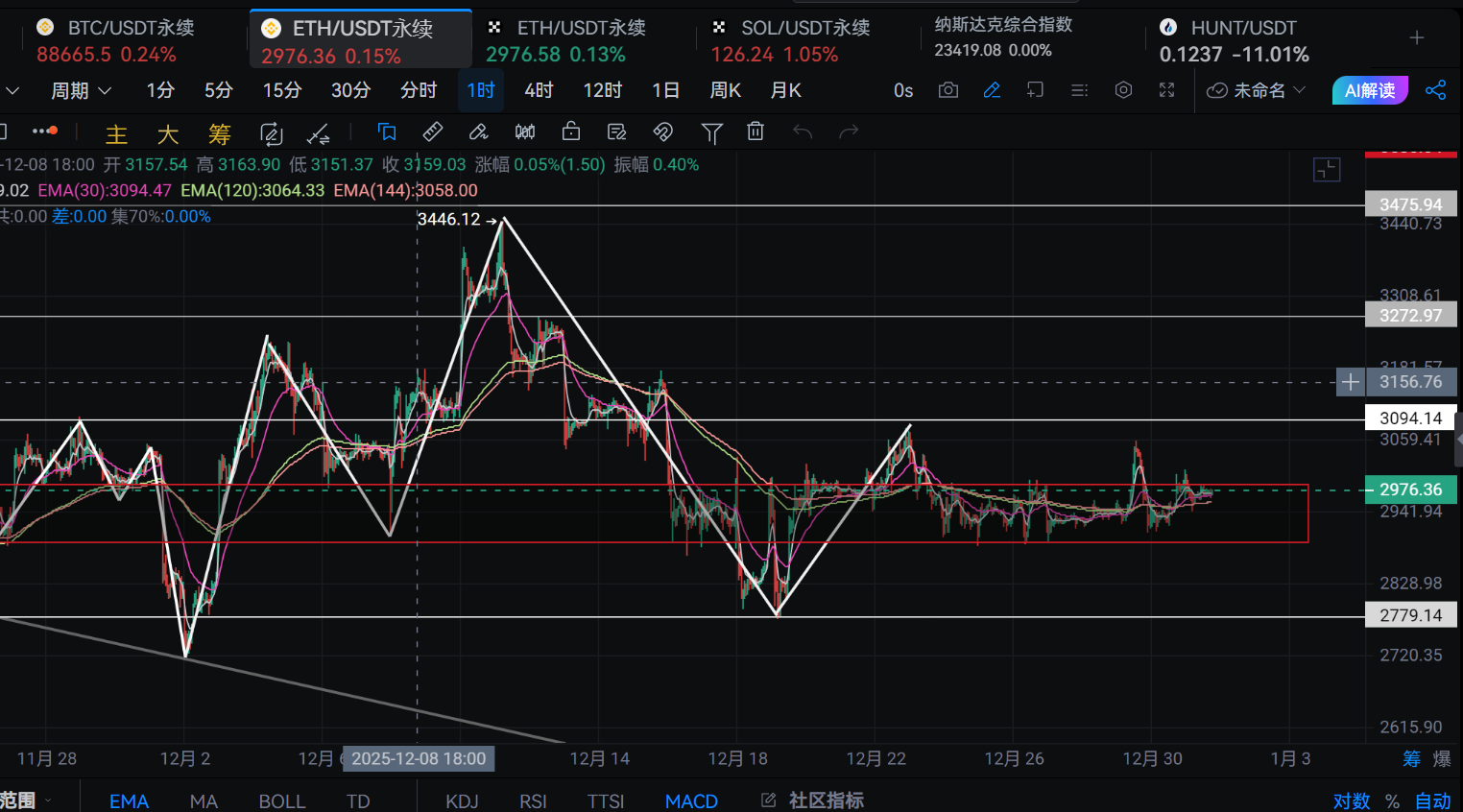Click the filter funnel icon
The height and width of the screenshot is (812, 1463).
[x=711, y=132]
